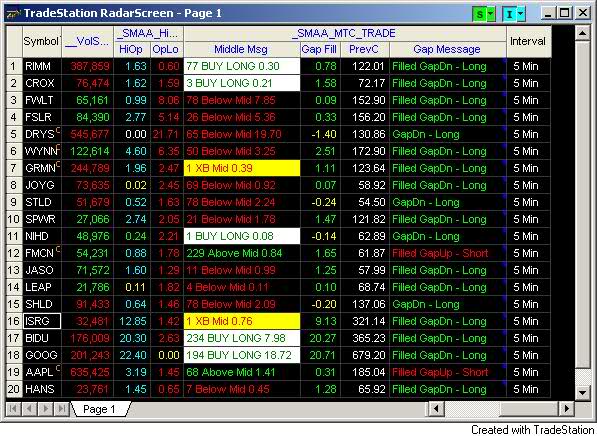Click AAPL 'Filled GapUp - Short' cell
Viewport: 597px width, 436px height.
coord(448,372)
